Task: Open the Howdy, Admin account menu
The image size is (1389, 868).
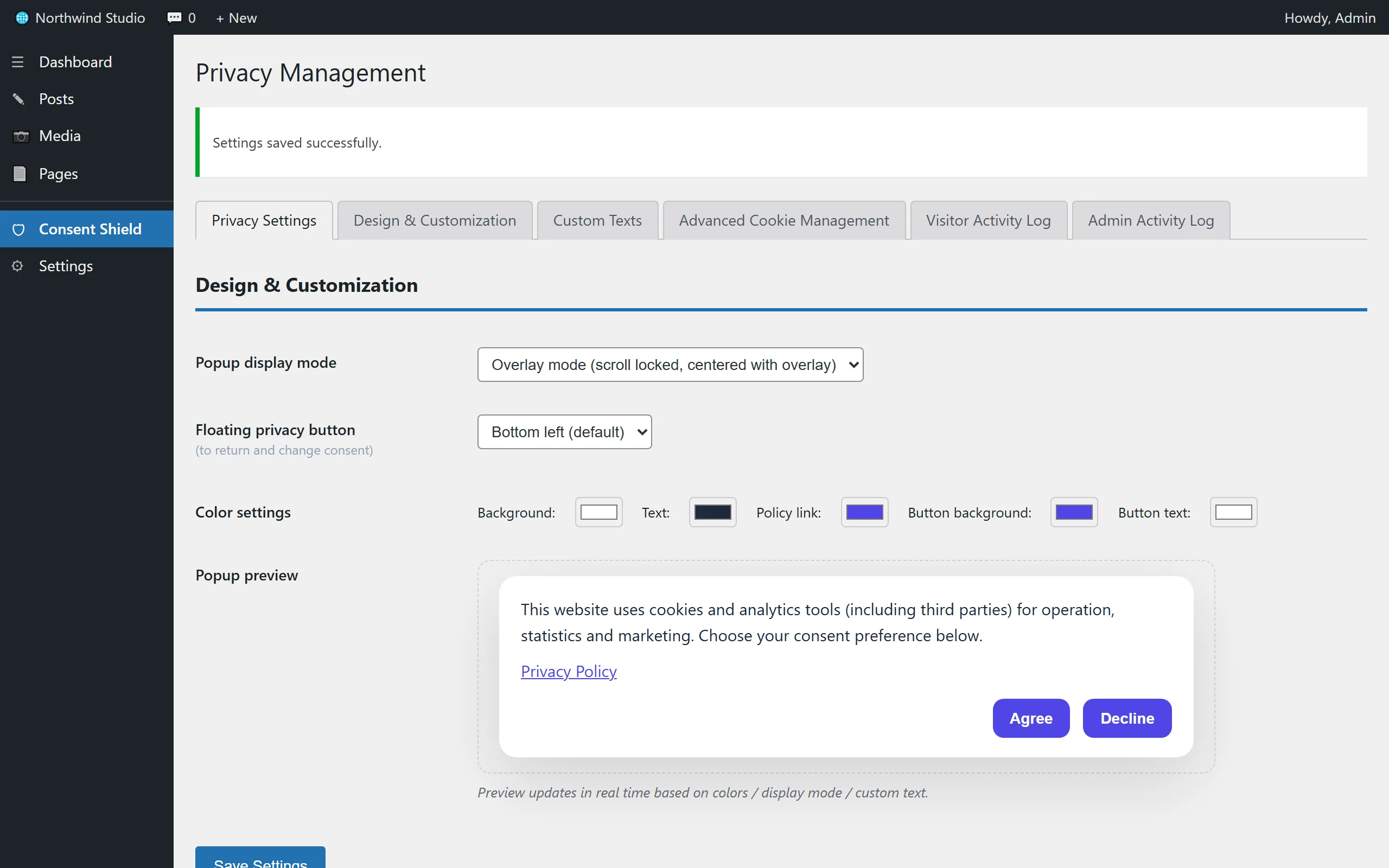Action: [1329, 18]
